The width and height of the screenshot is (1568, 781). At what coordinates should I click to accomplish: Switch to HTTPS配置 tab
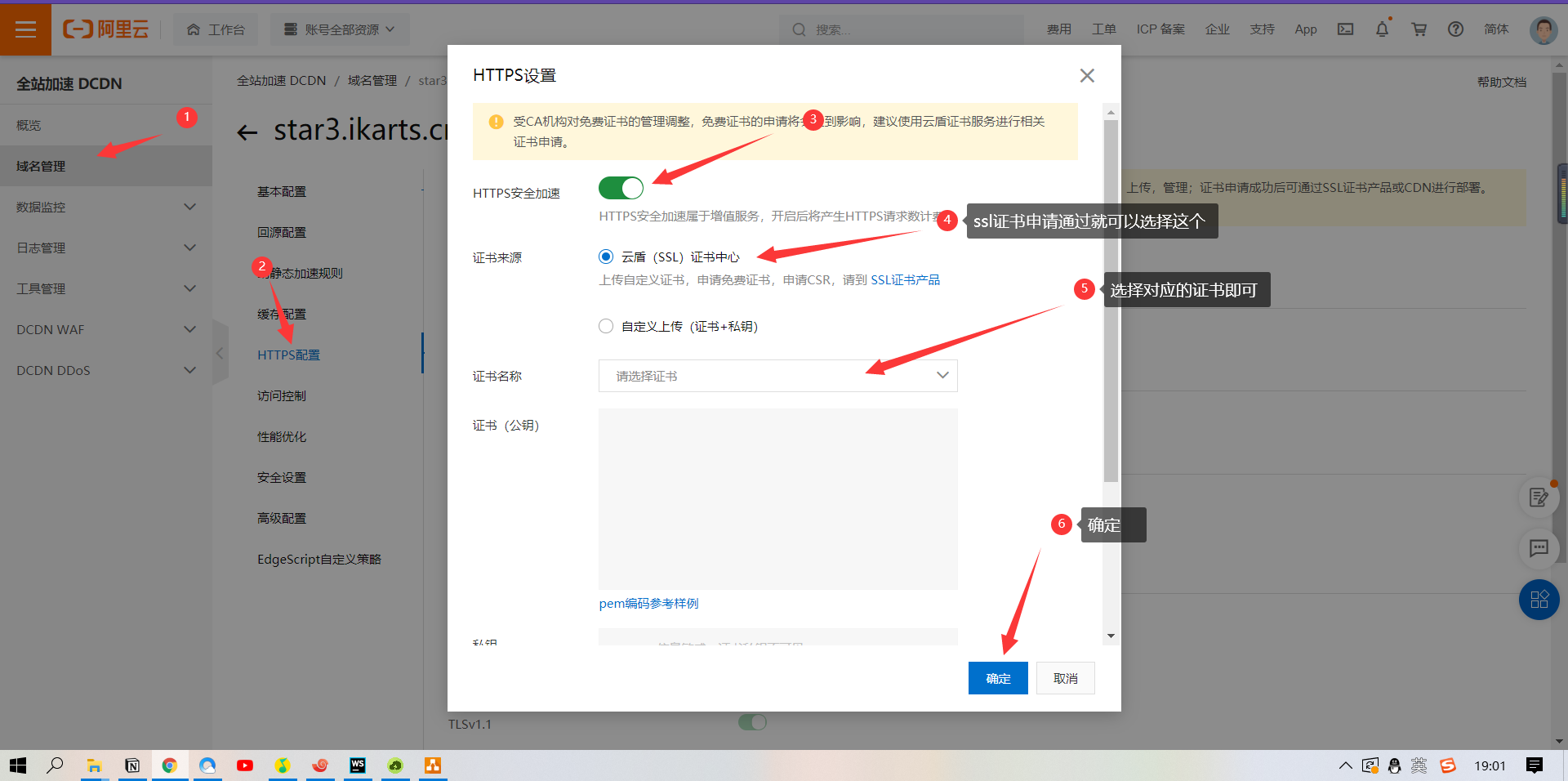(288, 355)
